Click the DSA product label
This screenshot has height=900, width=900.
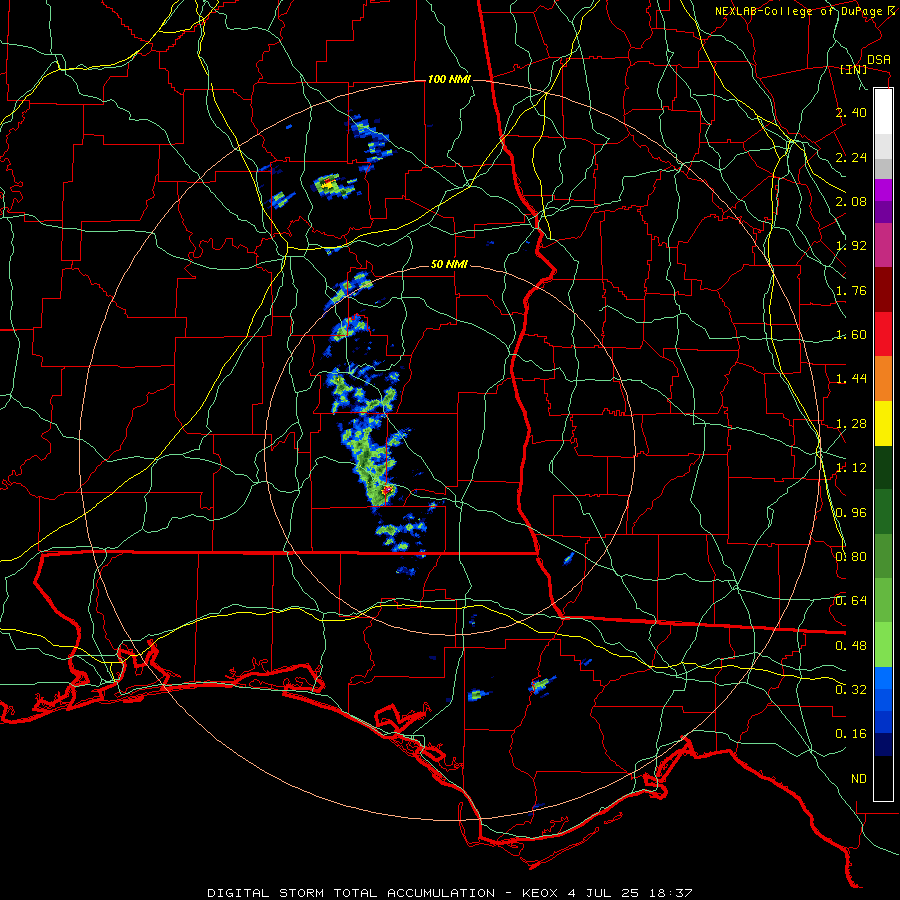tap(879, 60)
